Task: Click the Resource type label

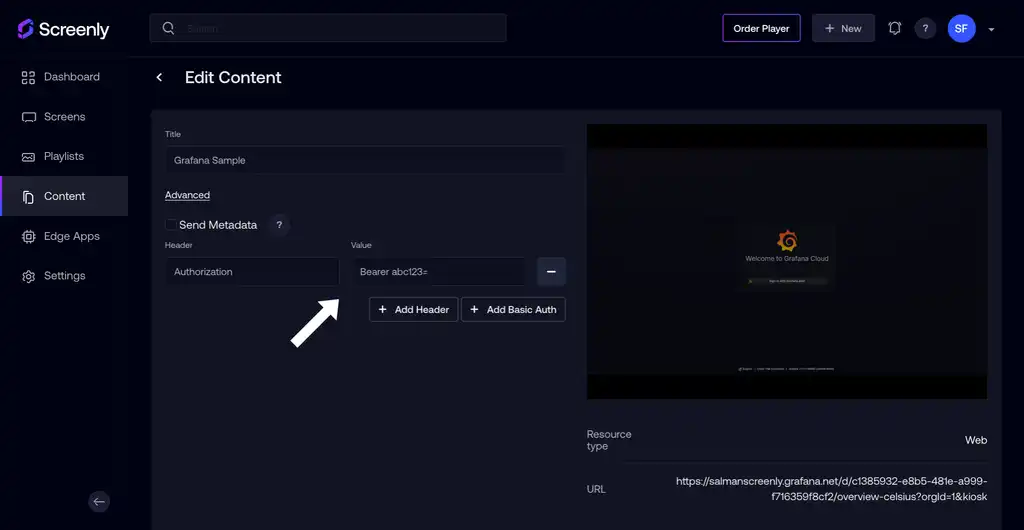Action: click(609, 440)
